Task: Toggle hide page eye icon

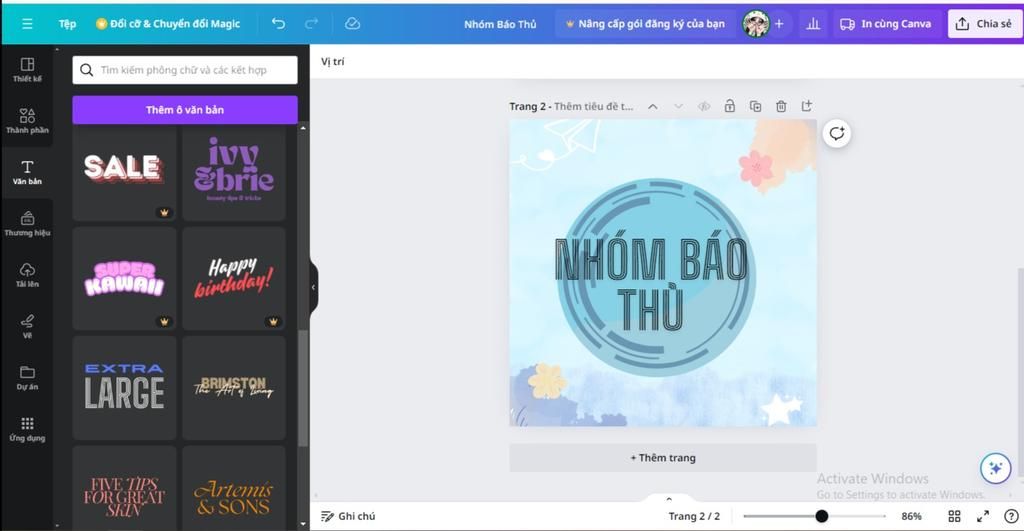Action: tap(704, 106)
